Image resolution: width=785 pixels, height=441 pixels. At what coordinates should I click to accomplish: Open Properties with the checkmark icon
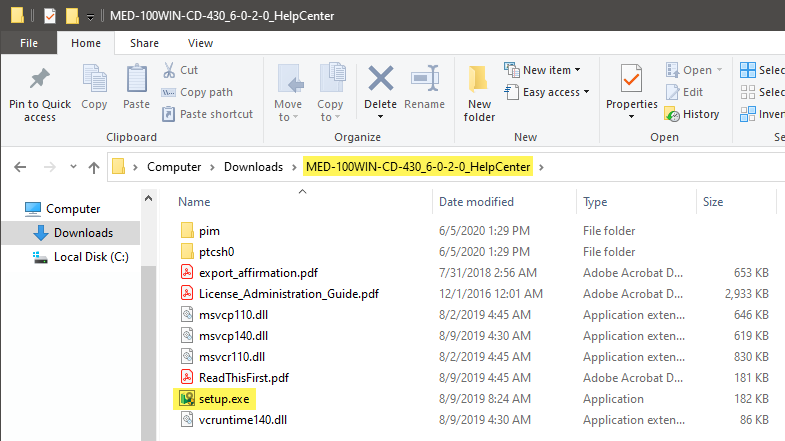(631, 80)
